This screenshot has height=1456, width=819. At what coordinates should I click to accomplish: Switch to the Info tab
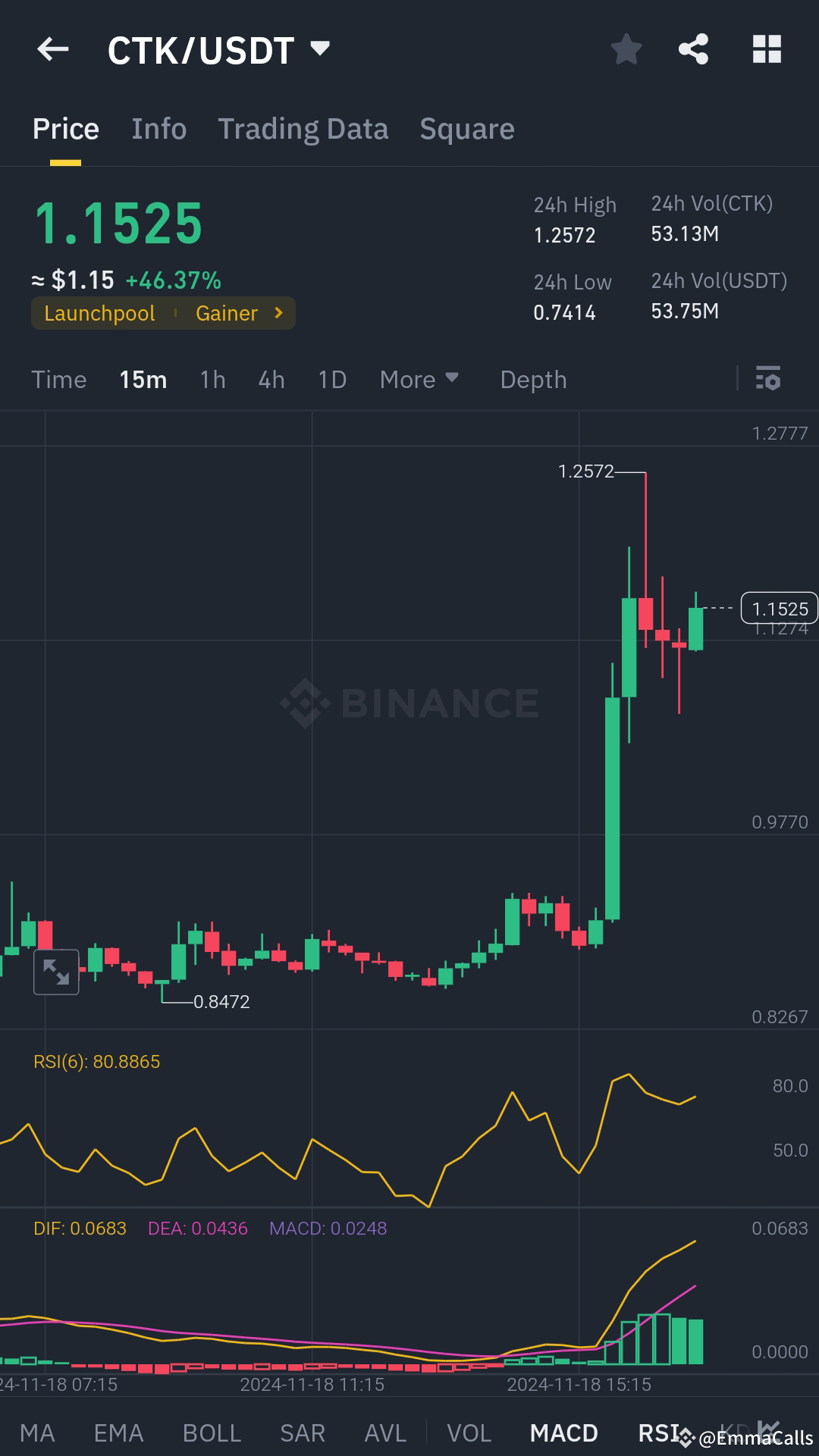(158, 128)
